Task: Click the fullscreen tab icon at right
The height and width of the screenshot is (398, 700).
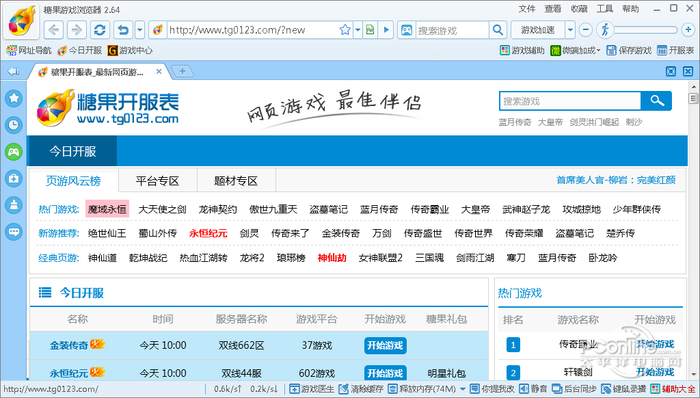Action: click(x=671, y=71)
